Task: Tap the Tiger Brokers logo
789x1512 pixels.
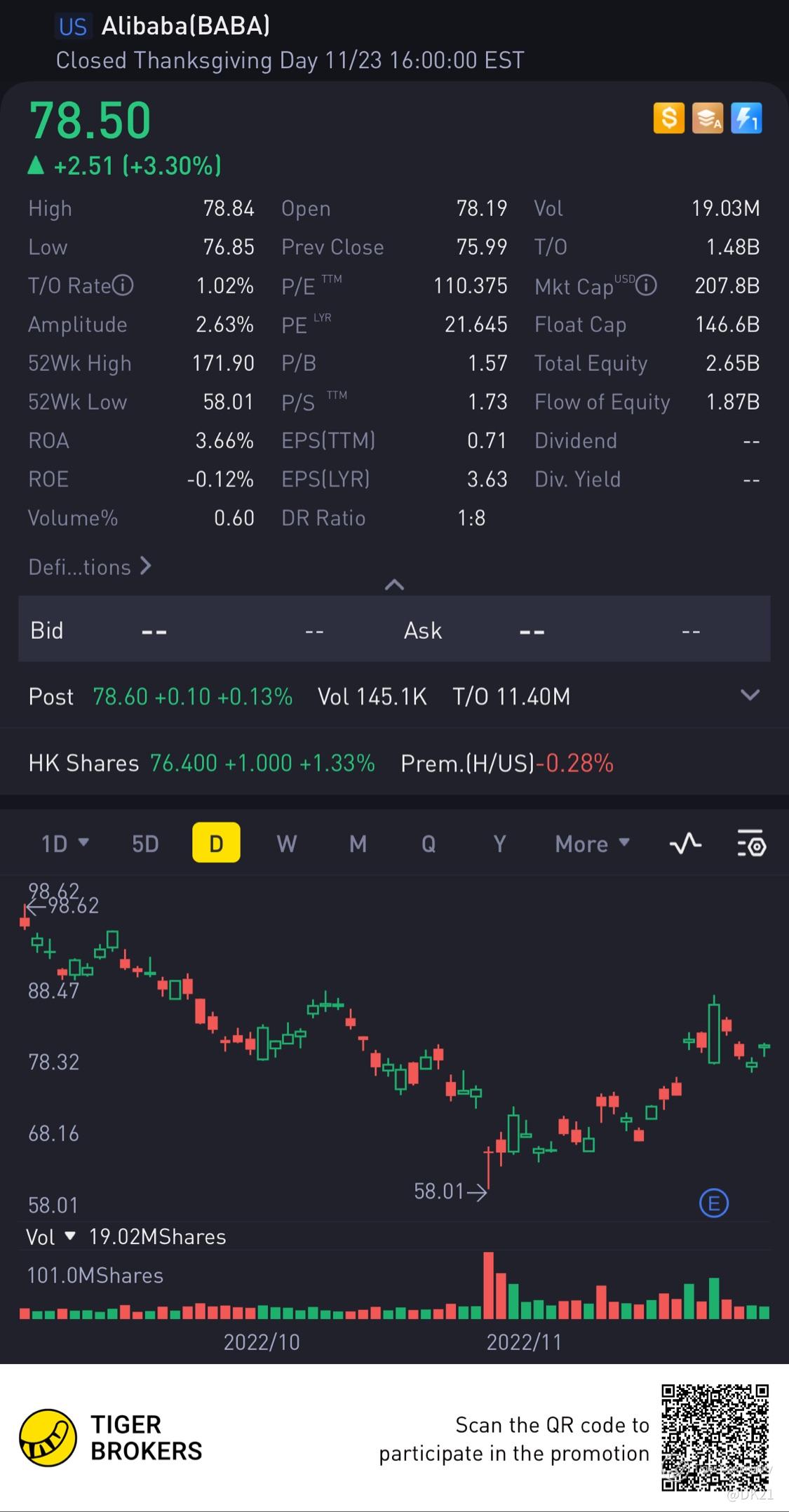Action: click(x=48, y=1438)
